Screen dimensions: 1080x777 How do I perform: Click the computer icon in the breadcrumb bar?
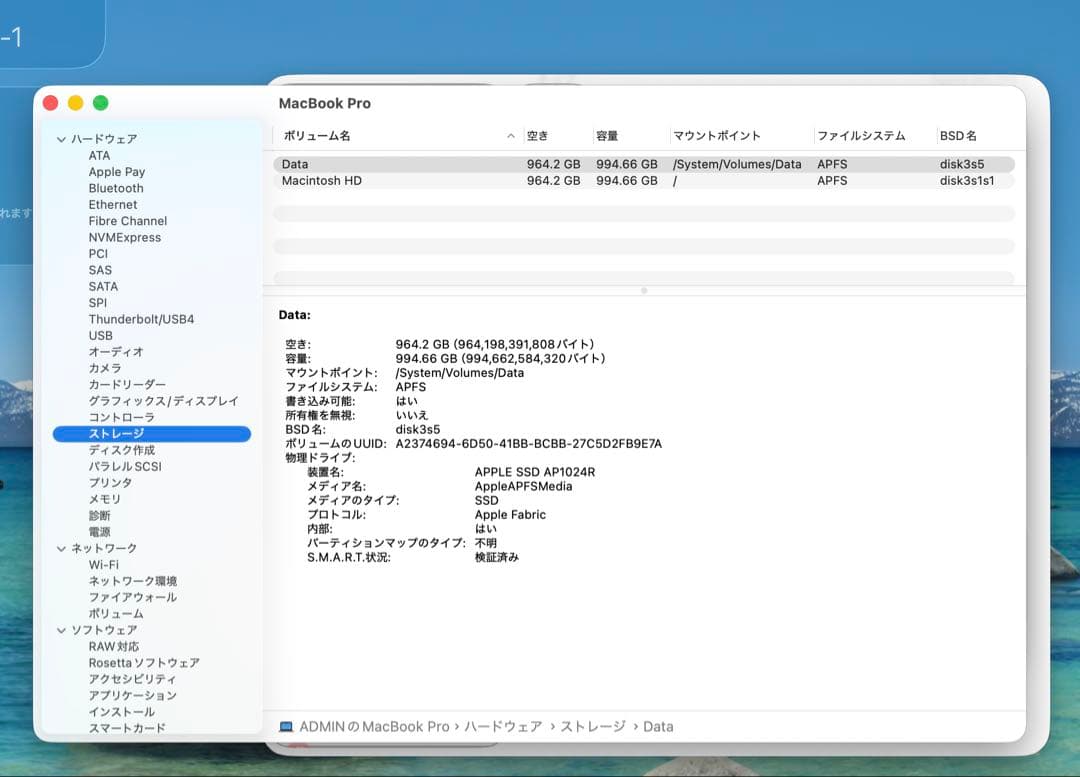288,726
